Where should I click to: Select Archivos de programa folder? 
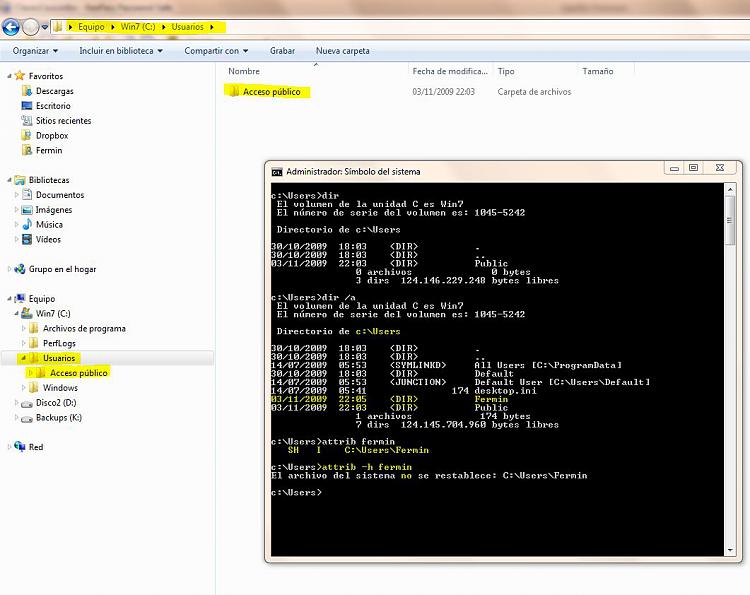click(x=84, y=328)
